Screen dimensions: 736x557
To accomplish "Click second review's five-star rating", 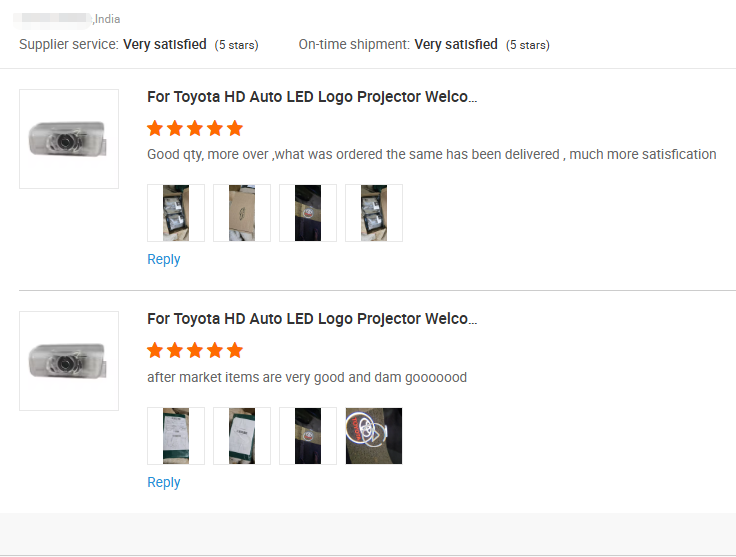I will pos(195,350).
